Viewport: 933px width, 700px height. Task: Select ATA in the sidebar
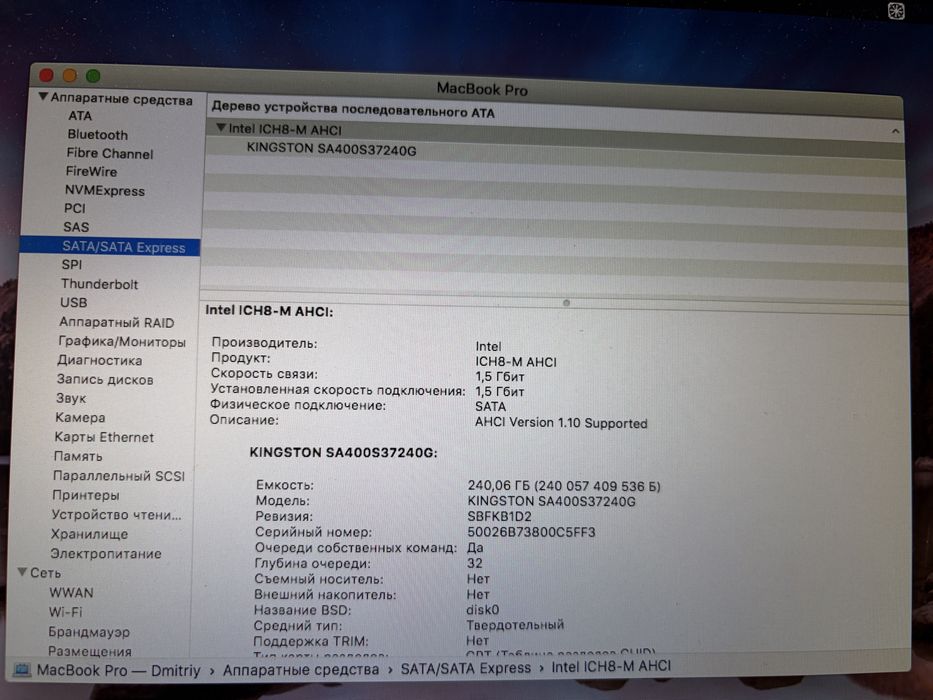80,115
